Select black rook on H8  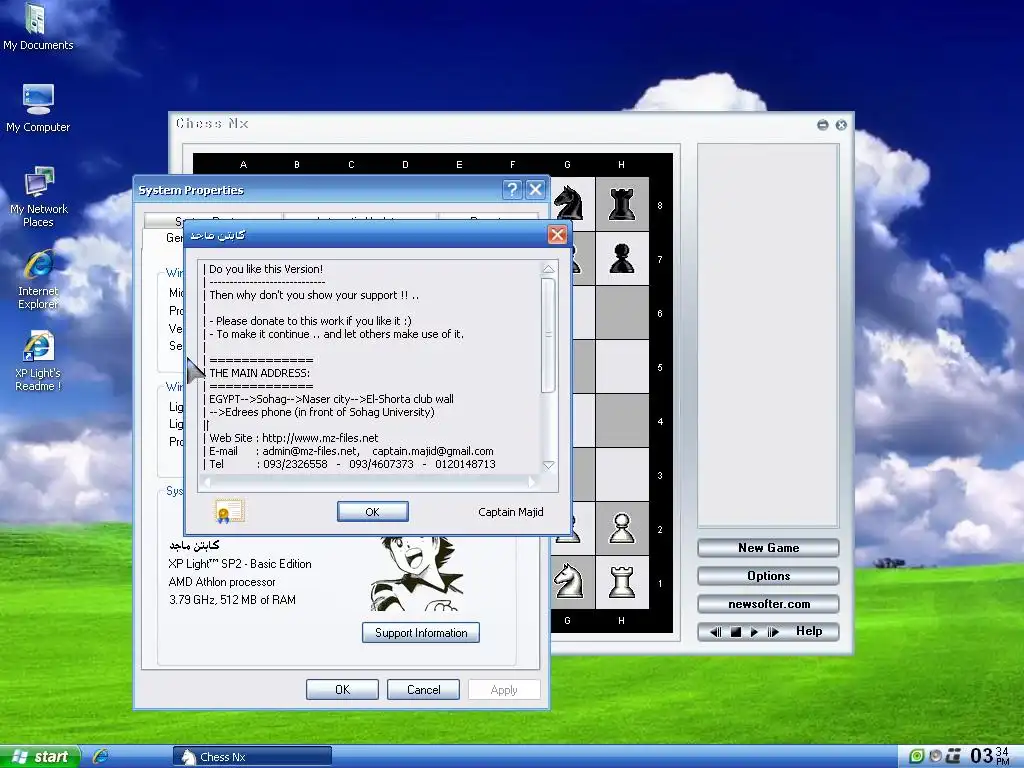click(622, 204)
